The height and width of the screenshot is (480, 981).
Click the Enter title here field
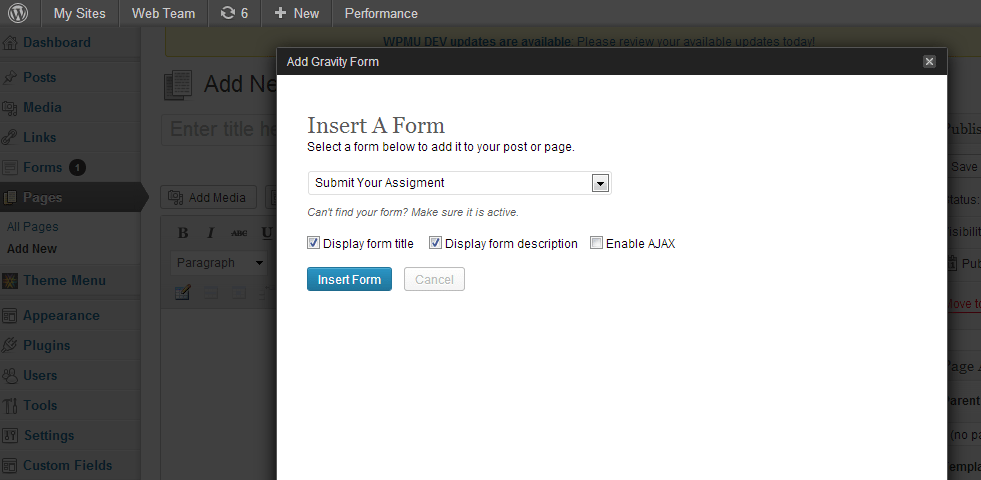tap(219, 130)
